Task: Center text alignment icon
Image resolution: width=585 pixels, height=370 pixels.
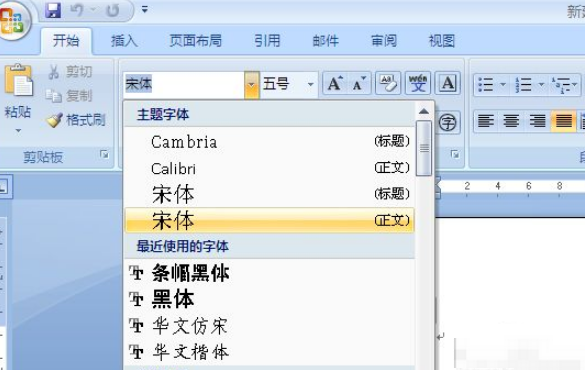Action: 512,121
